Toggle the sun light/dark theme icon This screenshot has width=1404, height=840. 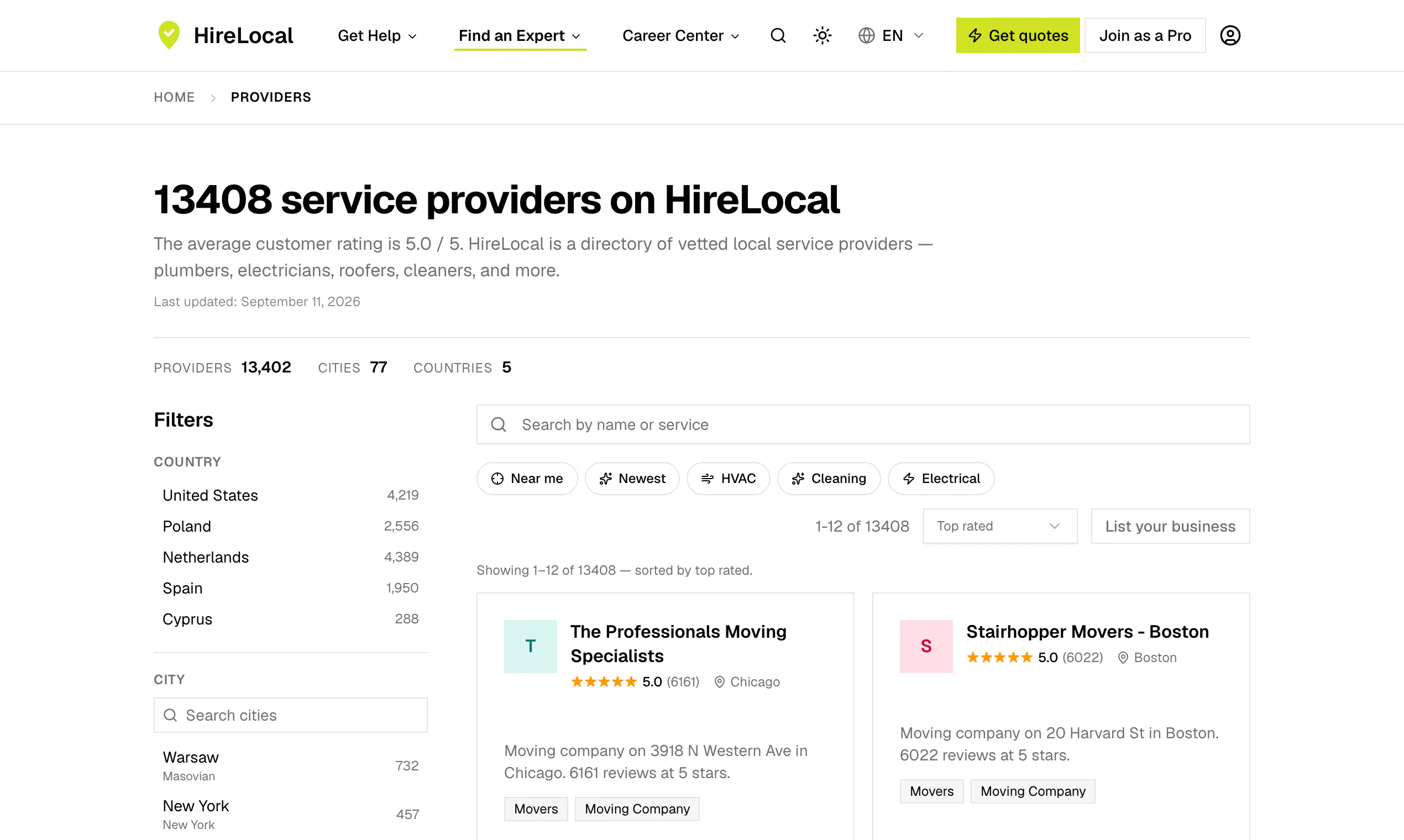point(822,36)
